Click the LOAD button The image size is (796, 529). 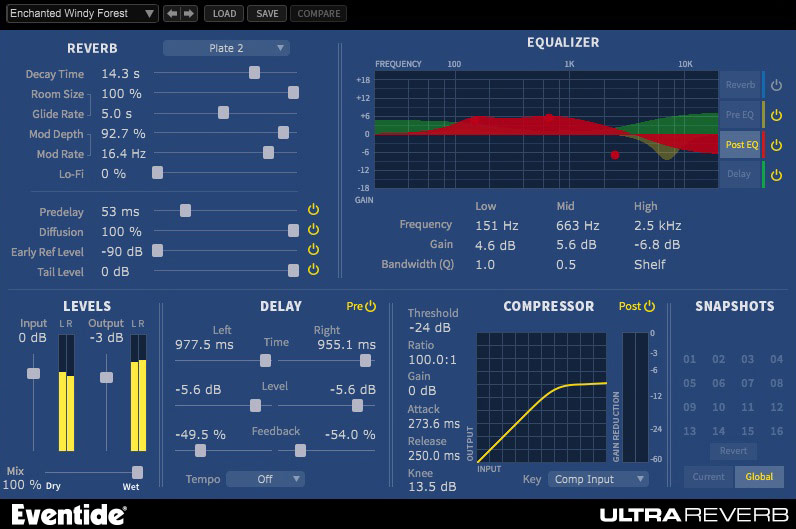click(224, 14)
